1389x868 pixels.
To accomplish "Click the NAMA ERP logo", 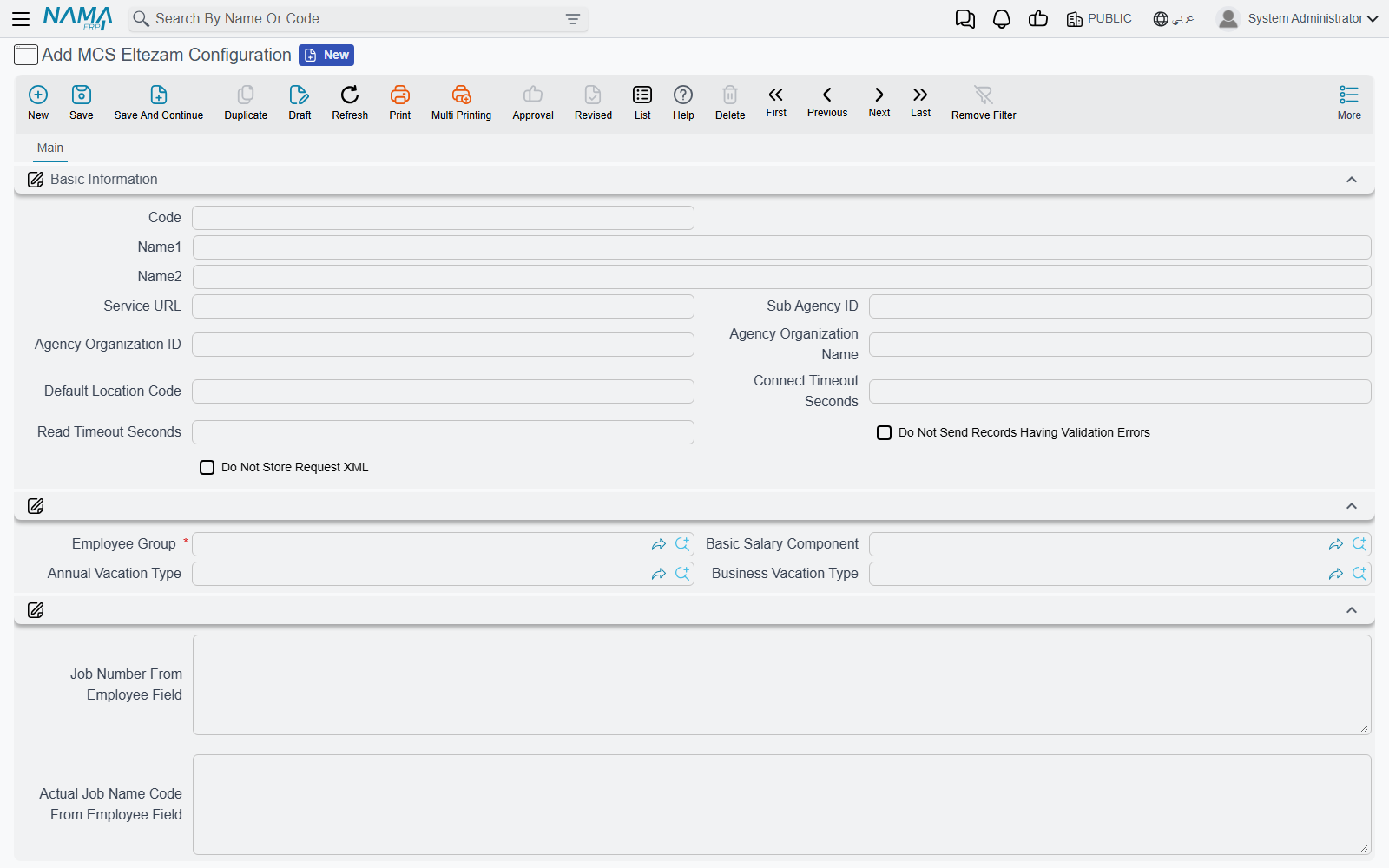I will (x=77, y=18).
